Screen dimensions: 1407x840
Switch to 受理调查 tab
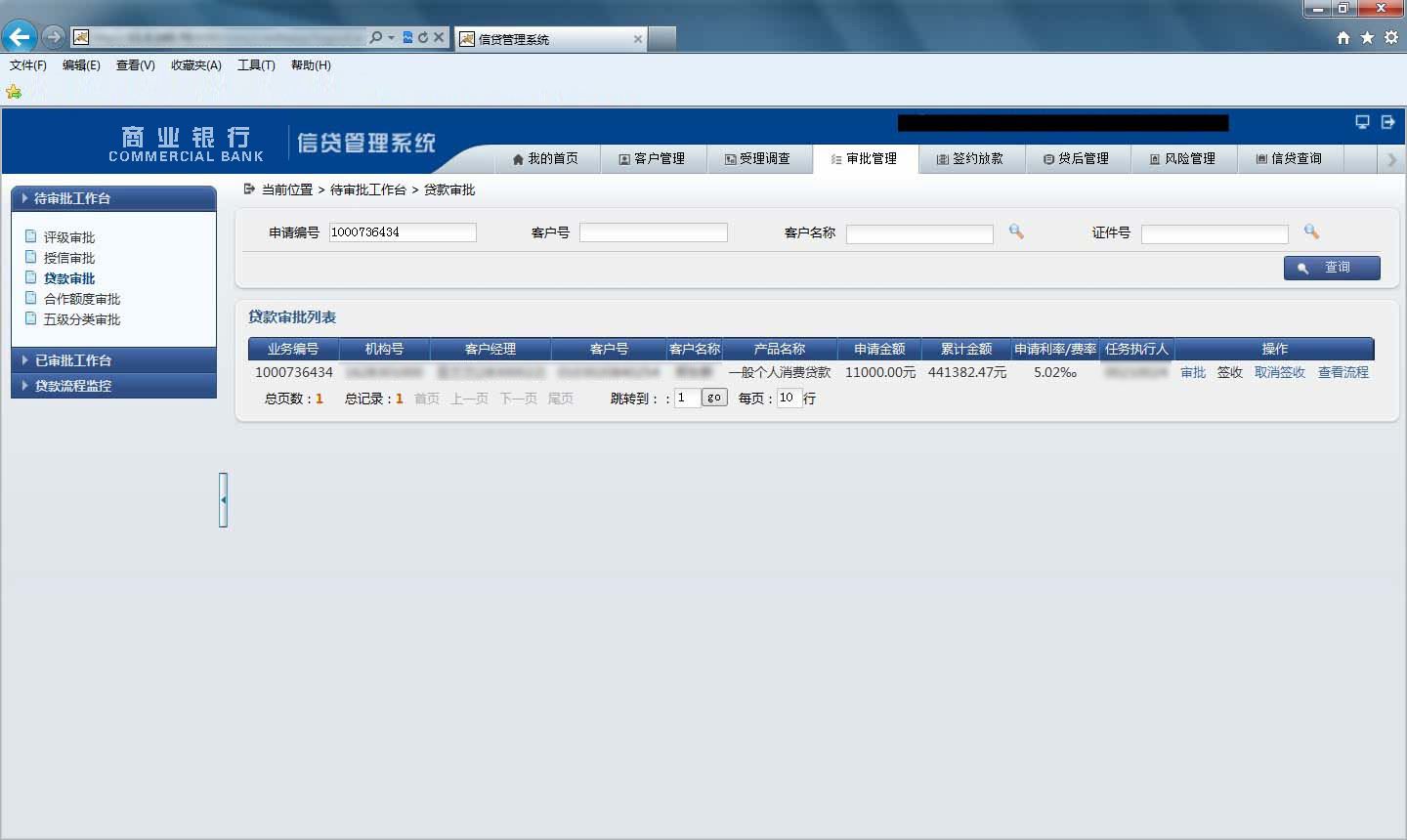pyautogui.click(x=758, y=158)
